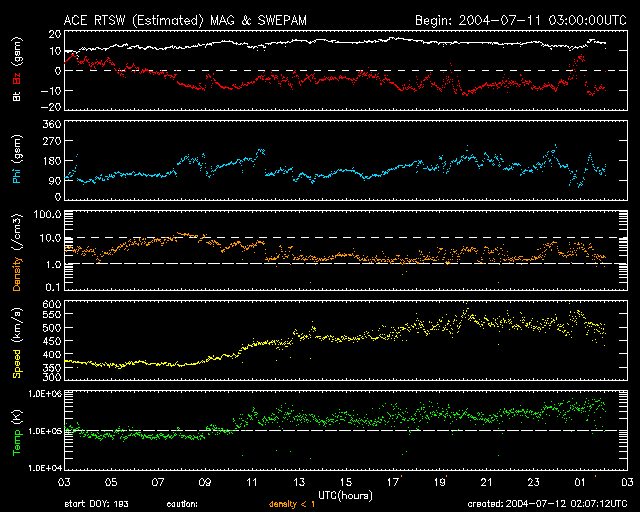Click the "1.0E+05" tick on Temp axis
640x512 pixels.
[x=45, y=431]
